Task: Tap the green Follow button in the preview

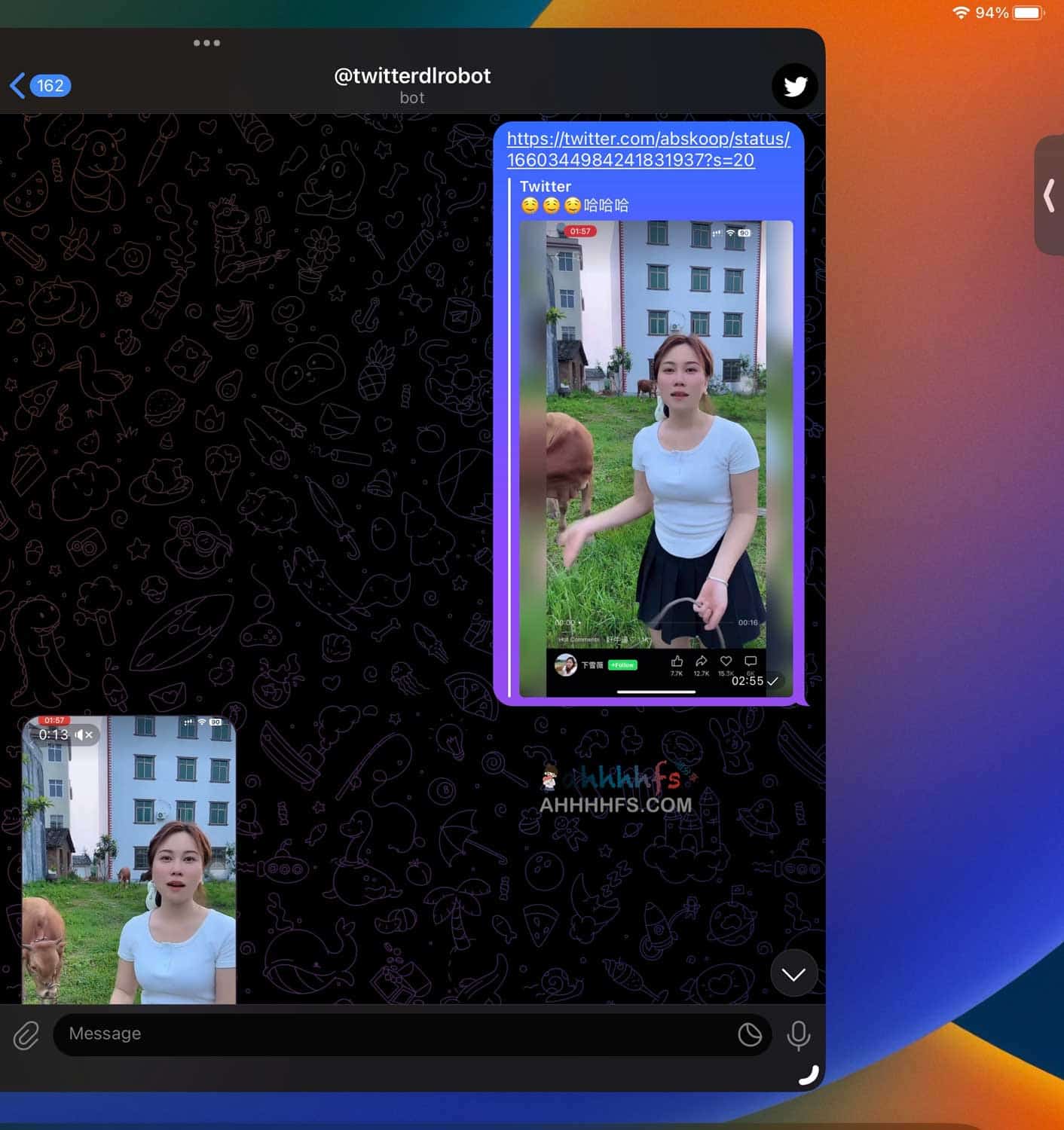Action: [x=622, y=665]
